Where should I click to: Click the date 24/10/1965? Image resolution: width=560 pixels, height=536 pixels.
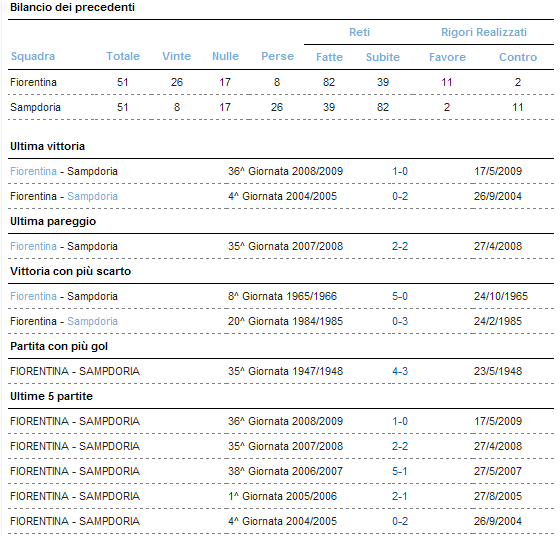click(501, 296)
